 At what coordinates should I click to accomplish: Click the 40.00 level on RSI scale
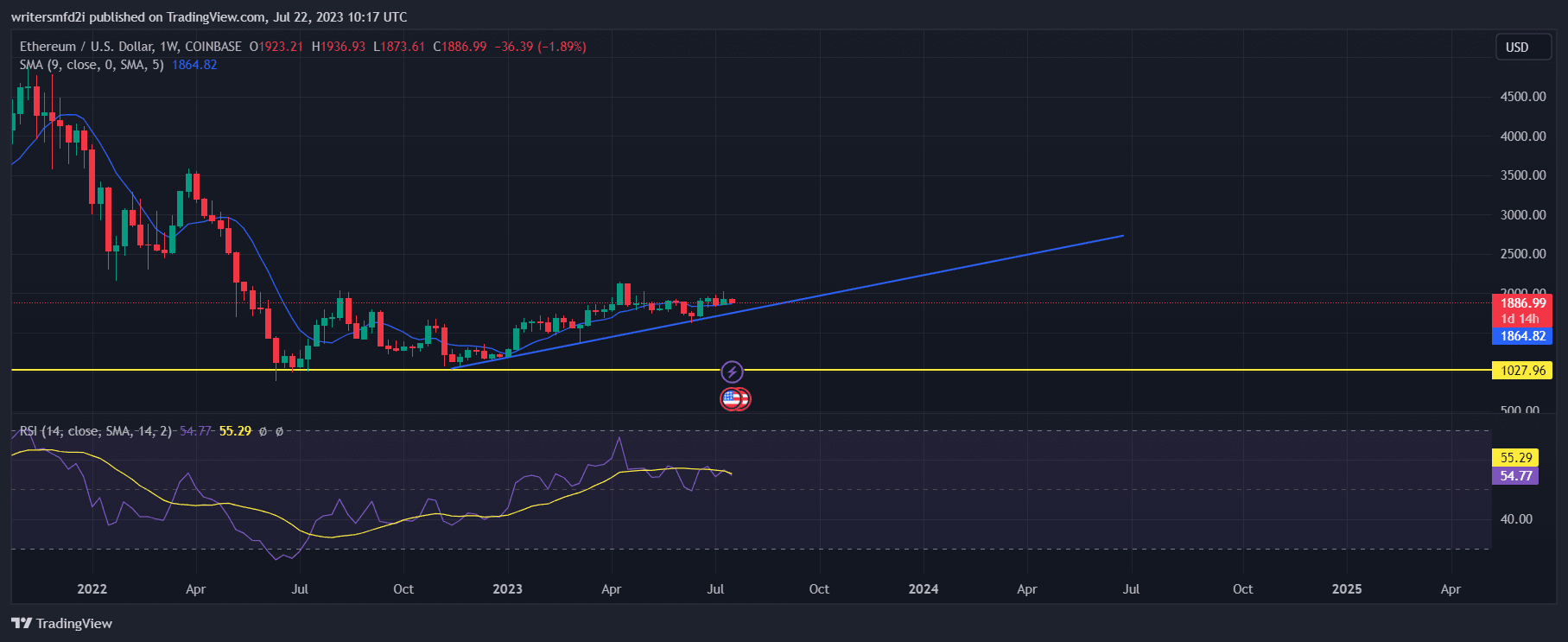pos(1516,519)
